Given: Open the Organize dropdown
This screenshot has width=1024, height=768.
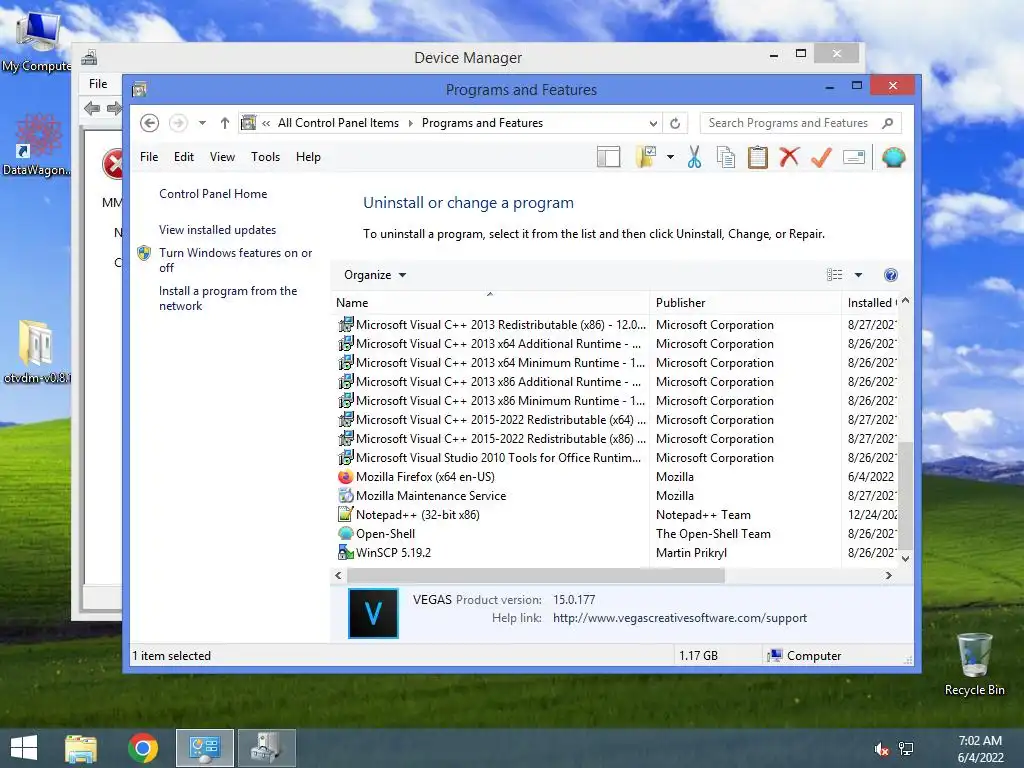Looking at the screenshot, I should pos(375,275).
